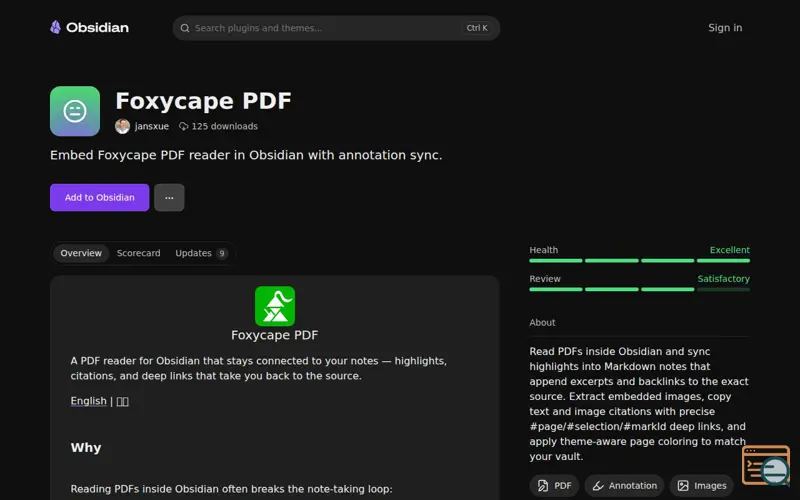The width and height of the screenshot is (800, 500).
Task: Click the Obsidian logo icon
Action: click(x=56, y=28)
